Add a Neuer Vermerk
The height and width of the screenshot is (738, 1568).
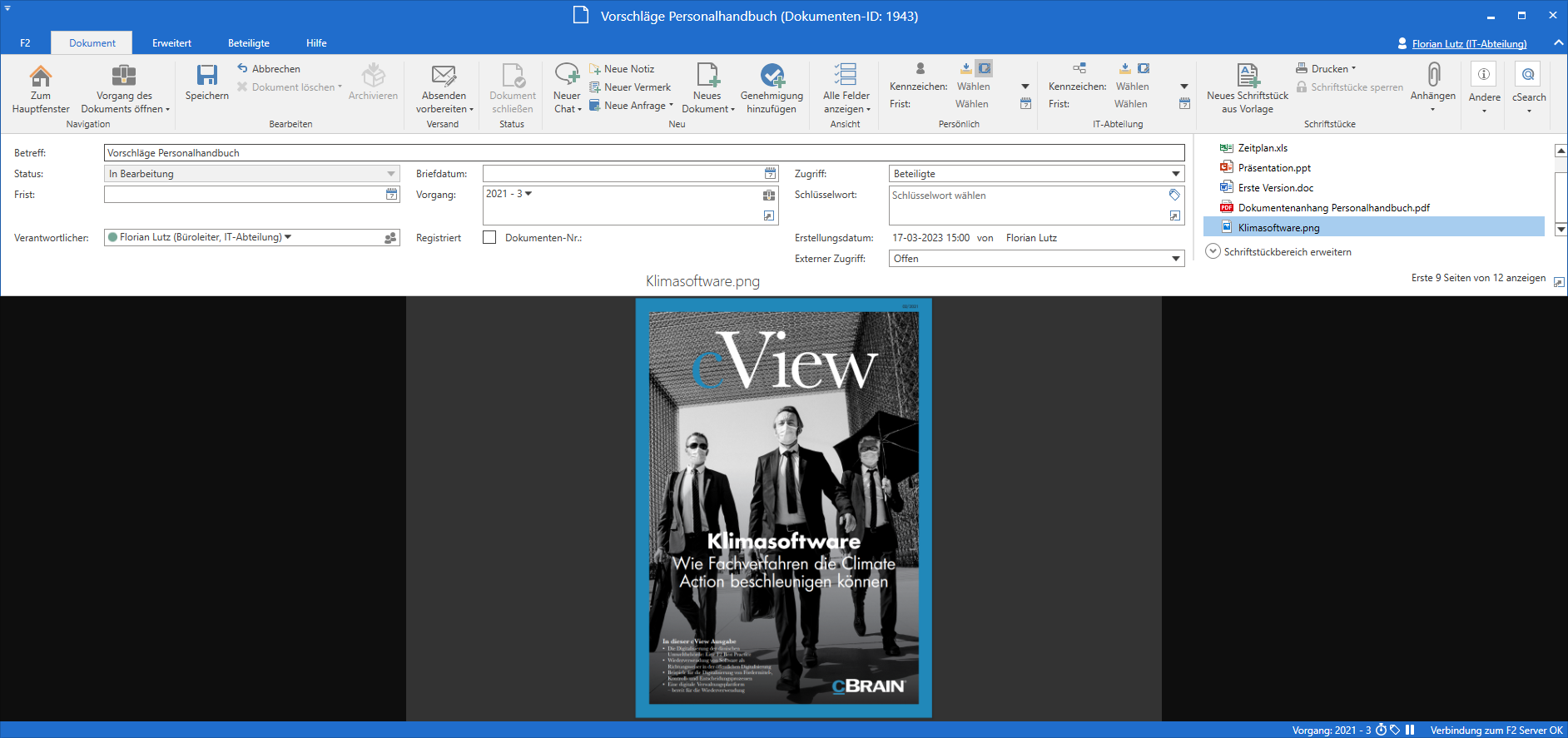click(630, 87)
